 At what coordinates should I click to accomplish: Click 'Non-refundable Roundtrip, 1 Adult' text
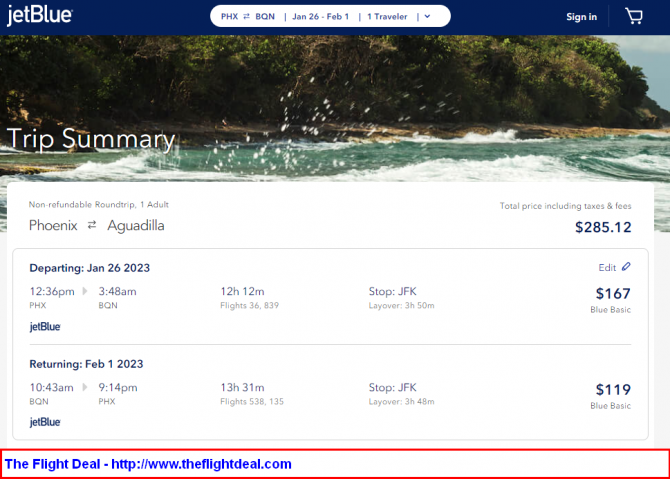coord(99,205)
